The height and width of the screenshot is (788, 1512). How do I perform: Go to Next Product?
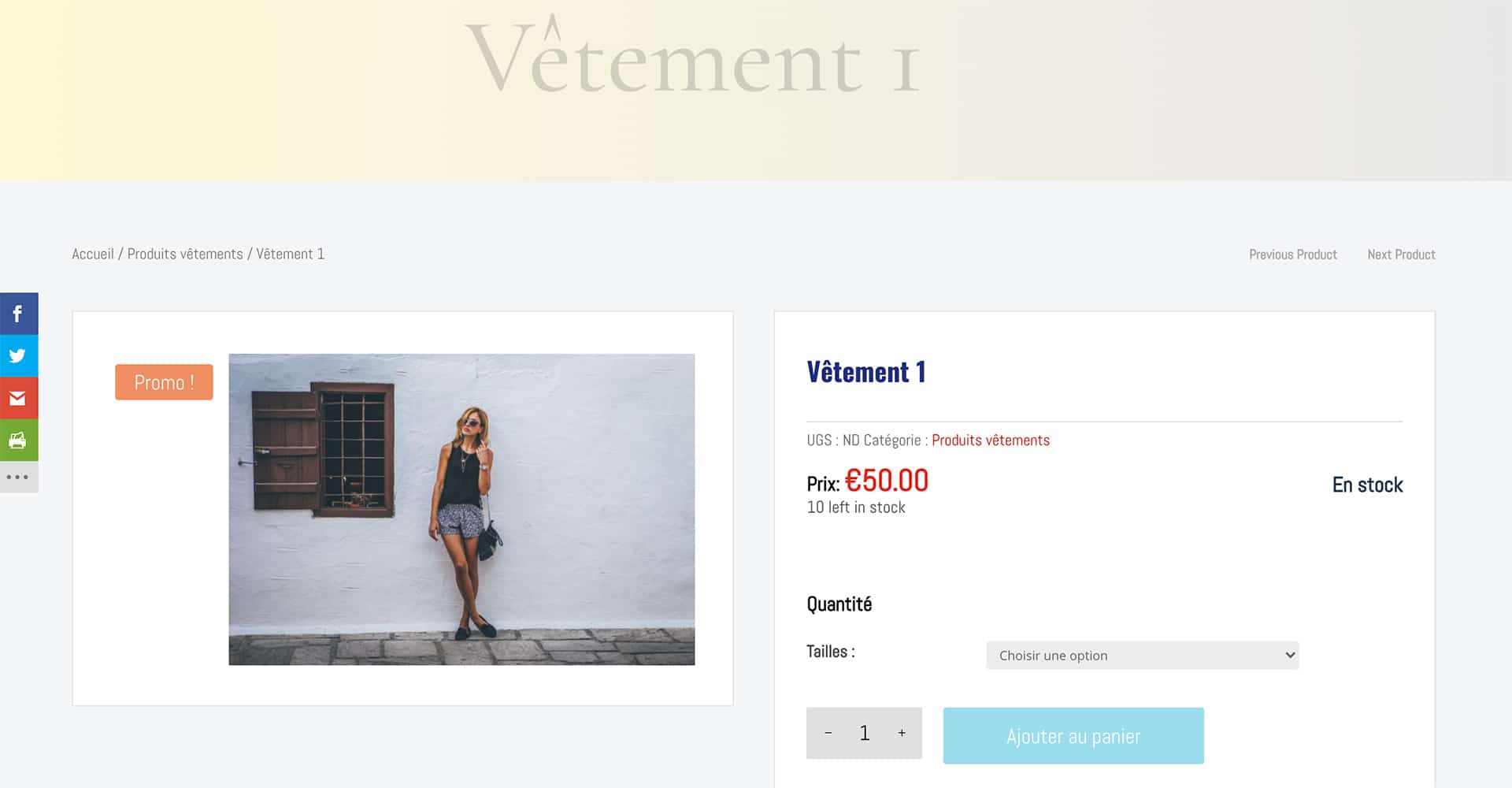pos(1401,255)
